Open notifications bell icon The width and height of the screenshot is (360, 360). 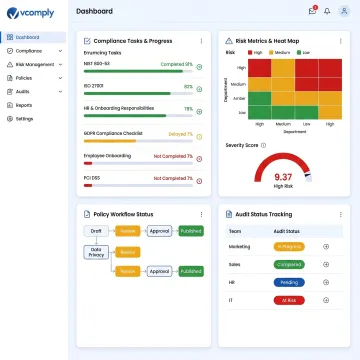click(x=327, y=11)
